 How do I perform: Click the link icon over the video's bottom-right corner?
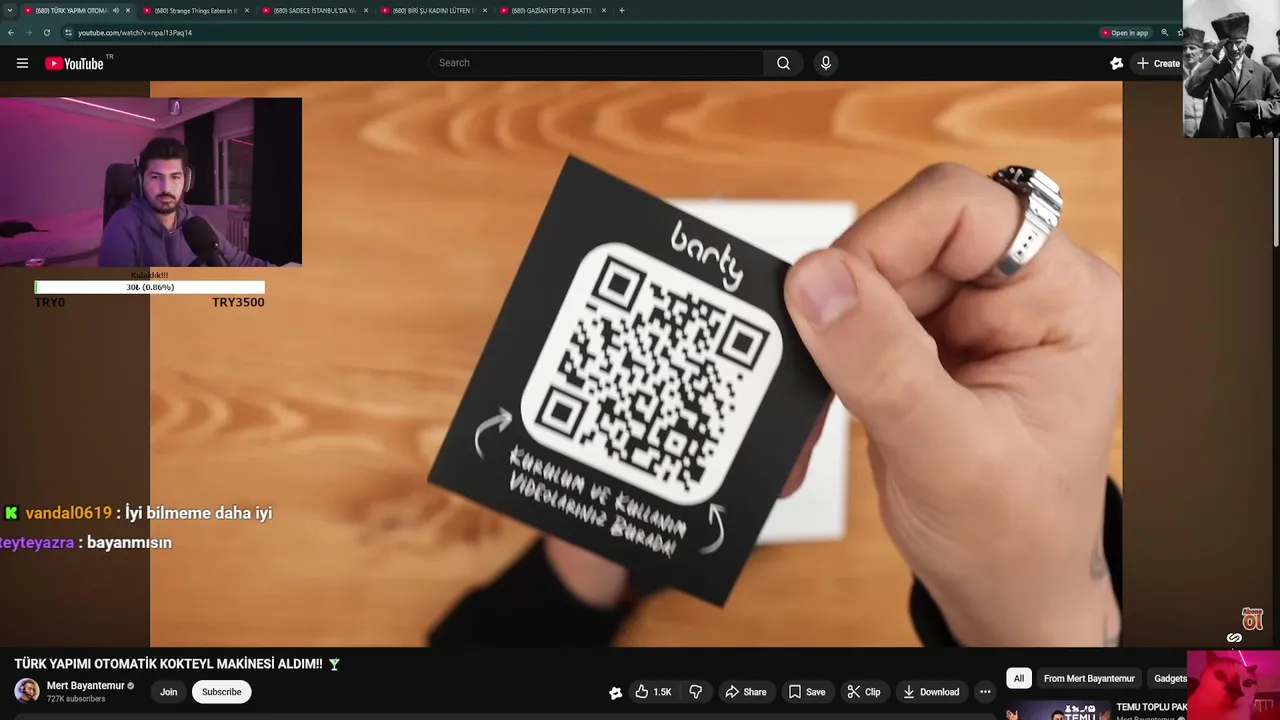(1234, 638)
